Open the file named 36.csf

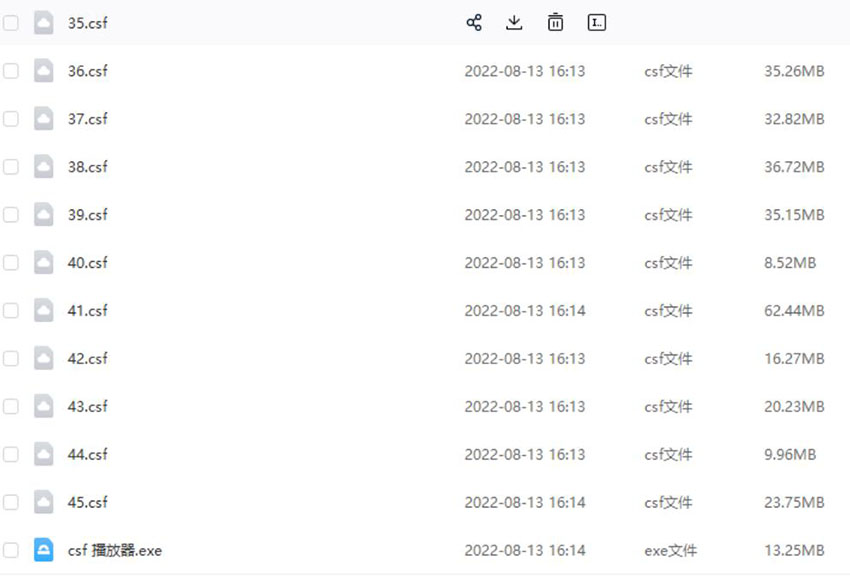[x=87, y=71]
